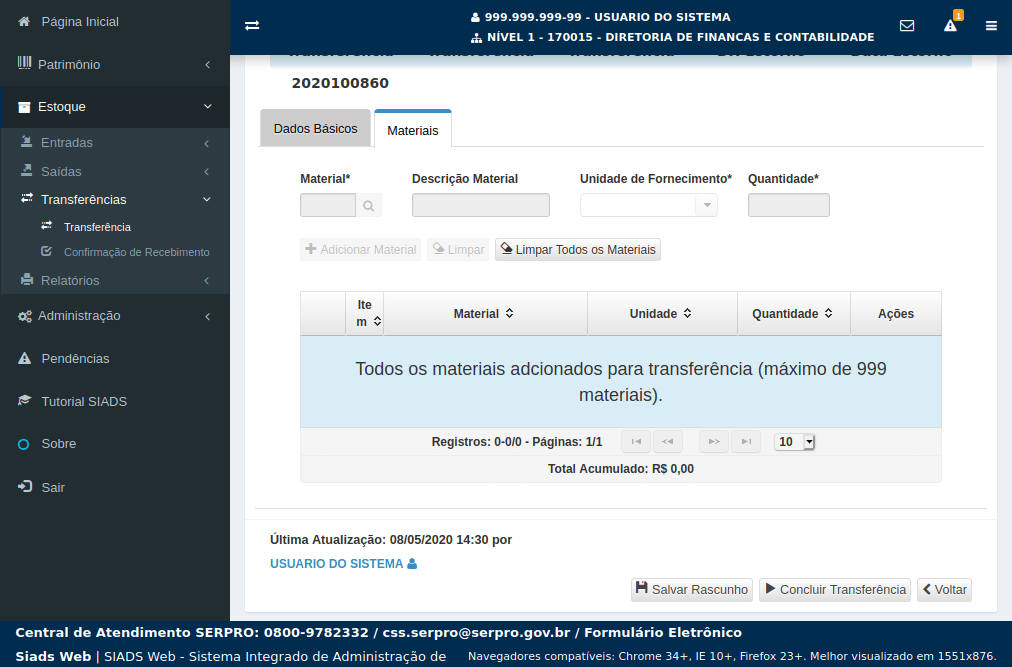The width and height of the screenshot is (1012, 667).
Task: Open Tutorial SIADS
Action: click(84, 401)
